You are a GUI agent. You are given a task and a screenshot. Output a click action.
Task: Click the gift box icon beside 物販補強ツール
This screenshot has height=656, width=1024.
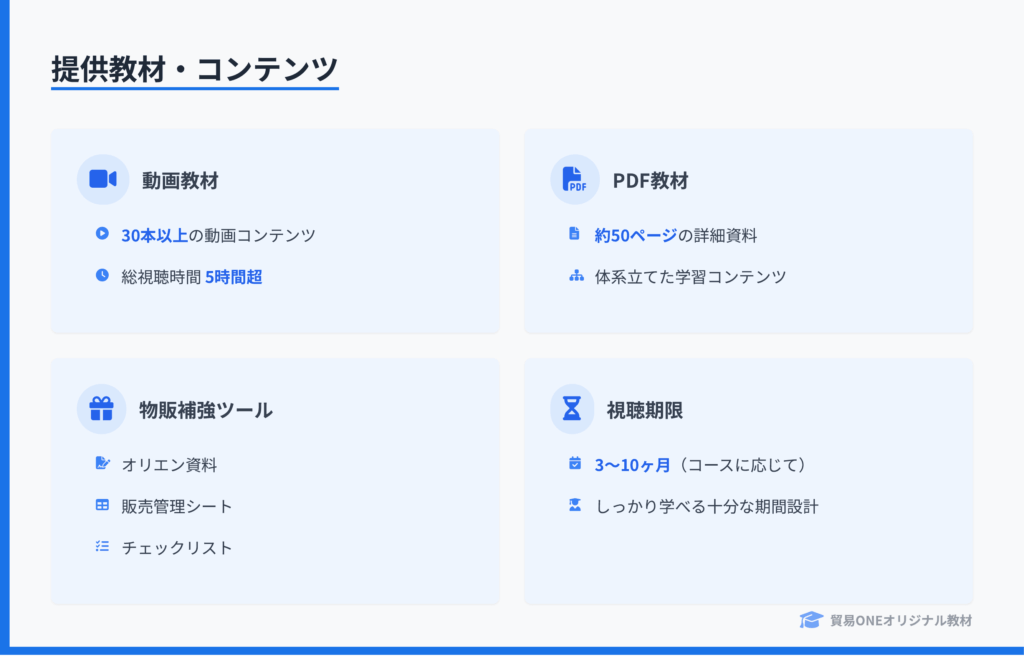pyautogui.click(x=101, y=409)
